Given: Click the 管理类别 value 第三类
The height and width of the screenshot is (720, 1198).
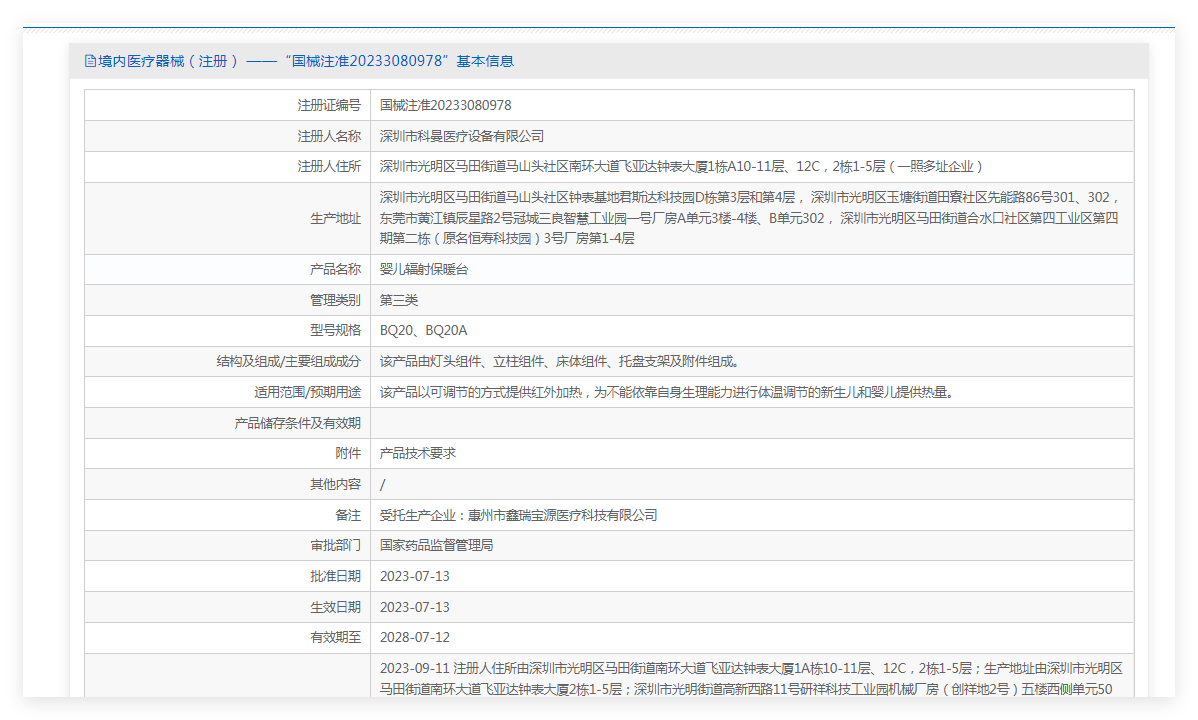Looking at the screenshot, I should (x=399, y=300).
